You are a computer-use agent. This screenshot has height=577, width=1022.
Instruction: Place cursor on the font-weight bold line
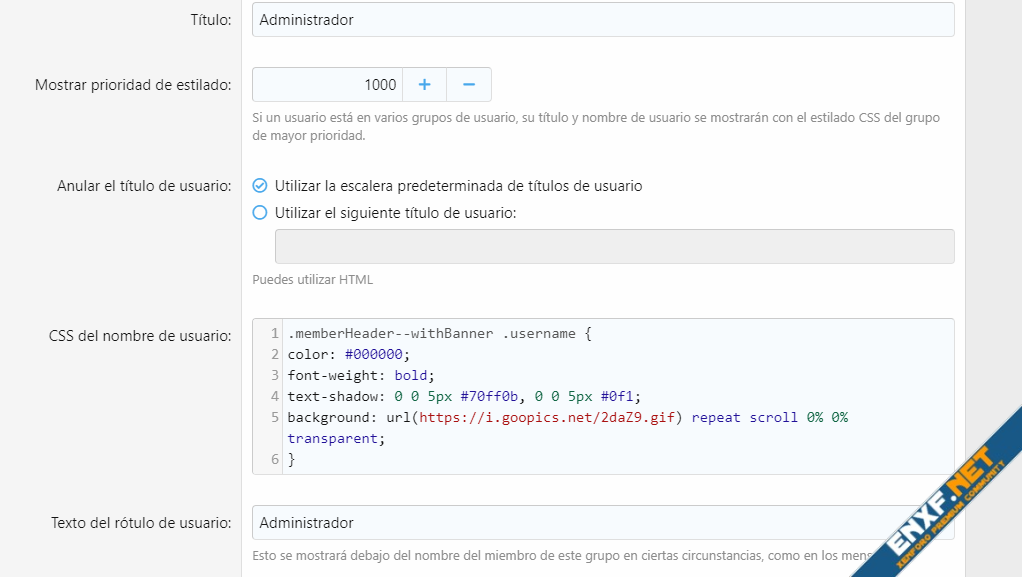pos(361,376)
